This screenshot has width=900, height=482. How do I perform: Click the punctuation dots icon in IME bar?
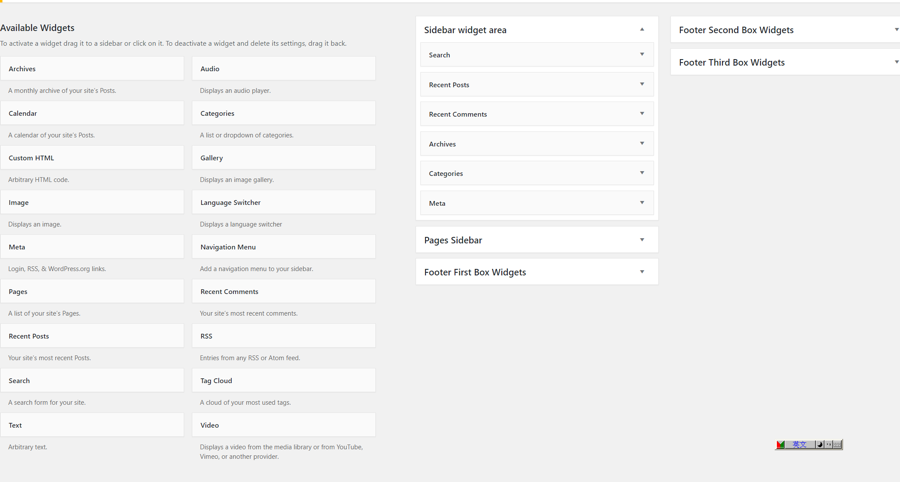pos(828,445)
